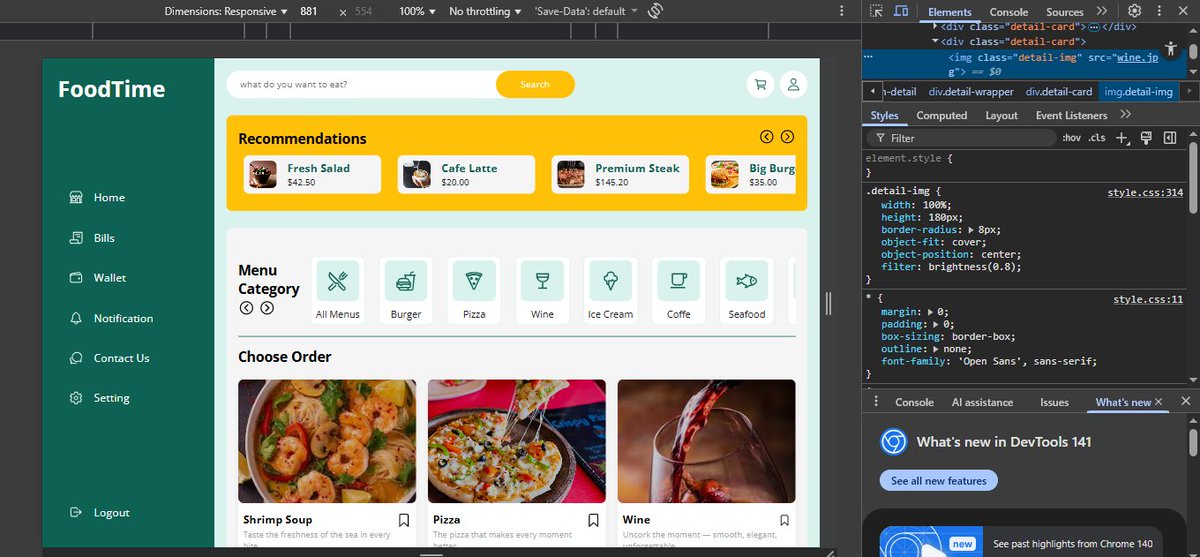Open the computed styles sidebar icon
This screenshot has height=557, width=1200.
[1169, 138]
